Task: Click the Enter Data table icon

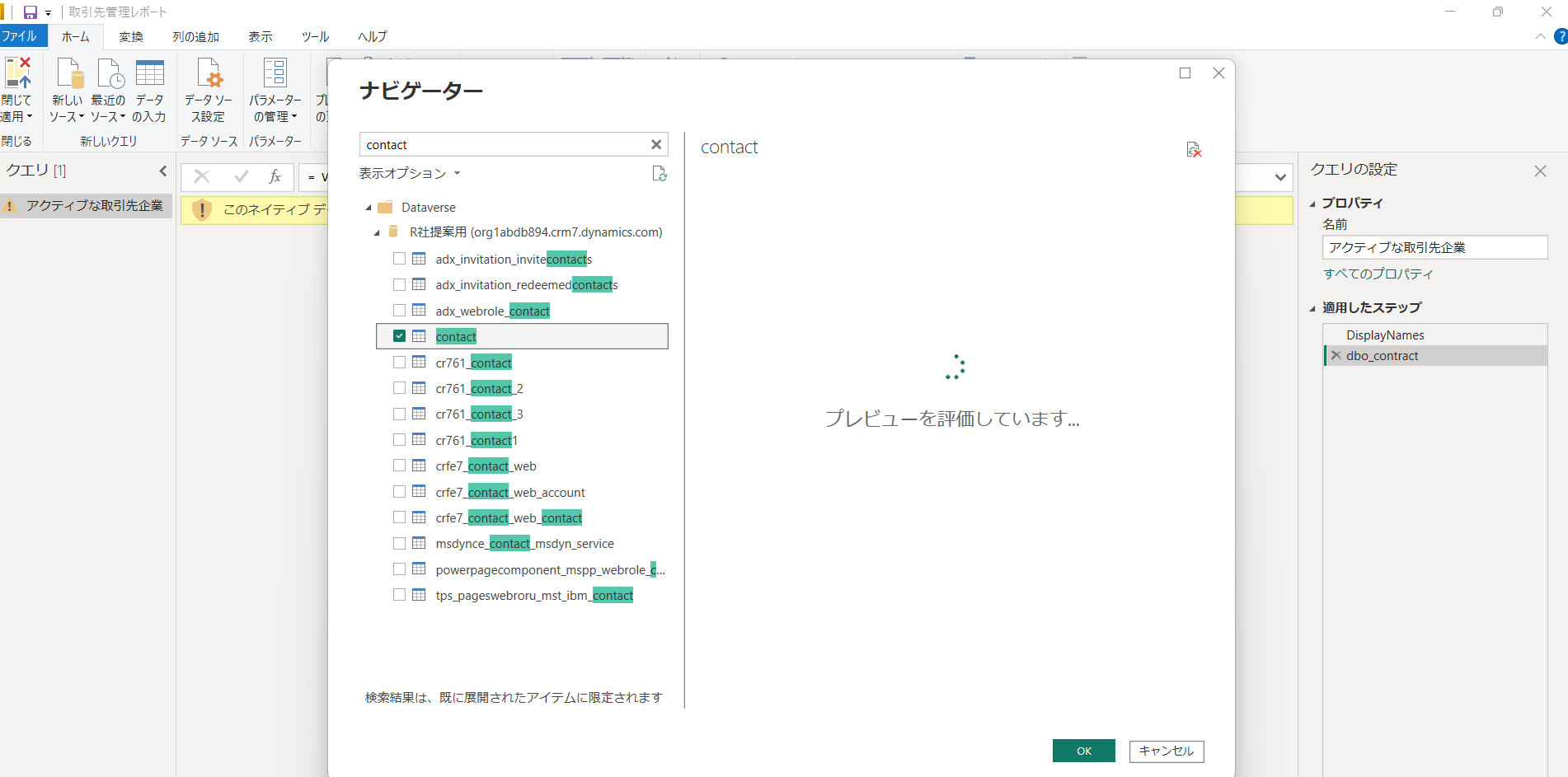Action: tap(150, 73)
